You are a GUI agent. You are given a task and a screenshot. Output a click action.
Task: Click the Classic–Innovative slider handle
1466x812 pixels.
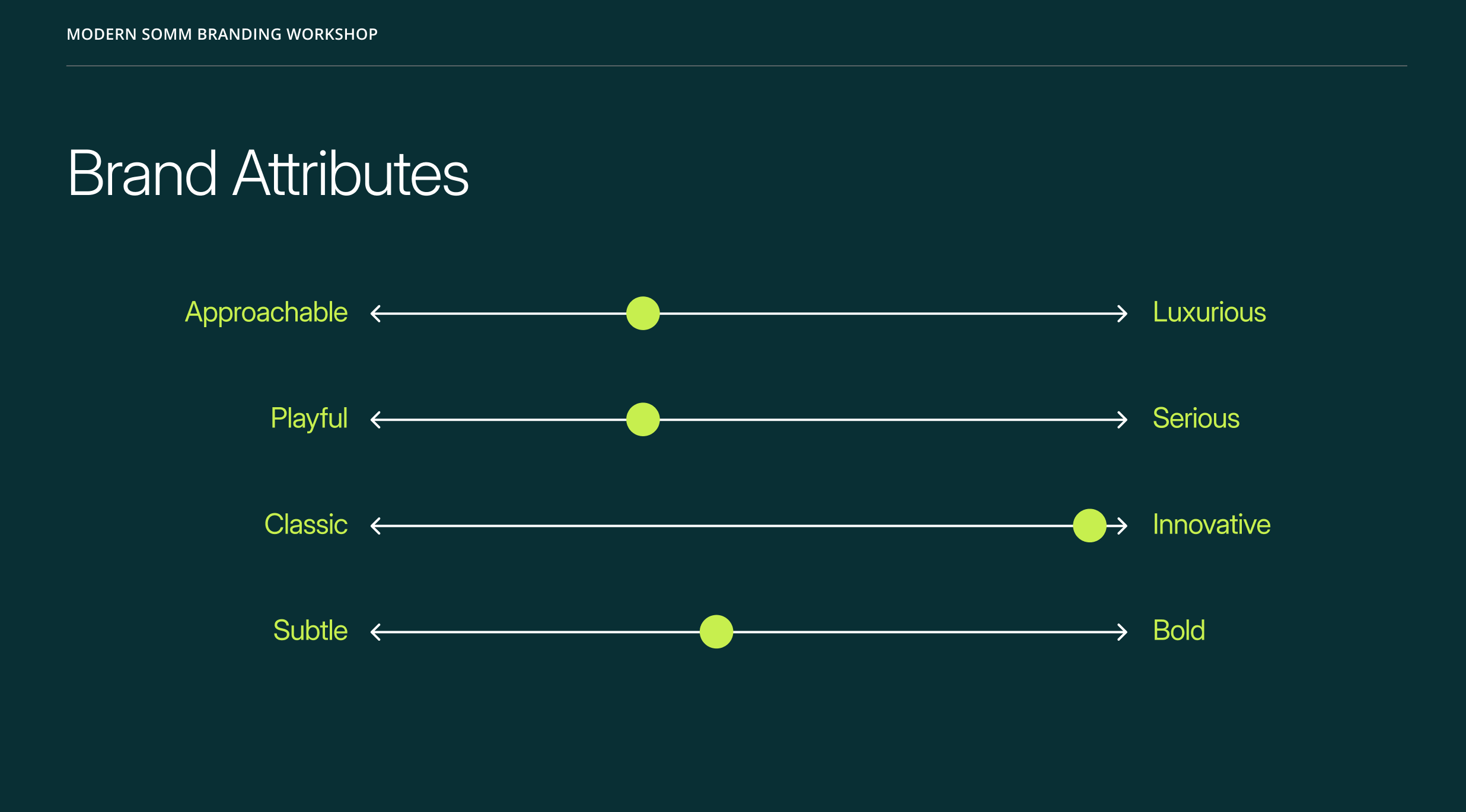point(1089,526)
